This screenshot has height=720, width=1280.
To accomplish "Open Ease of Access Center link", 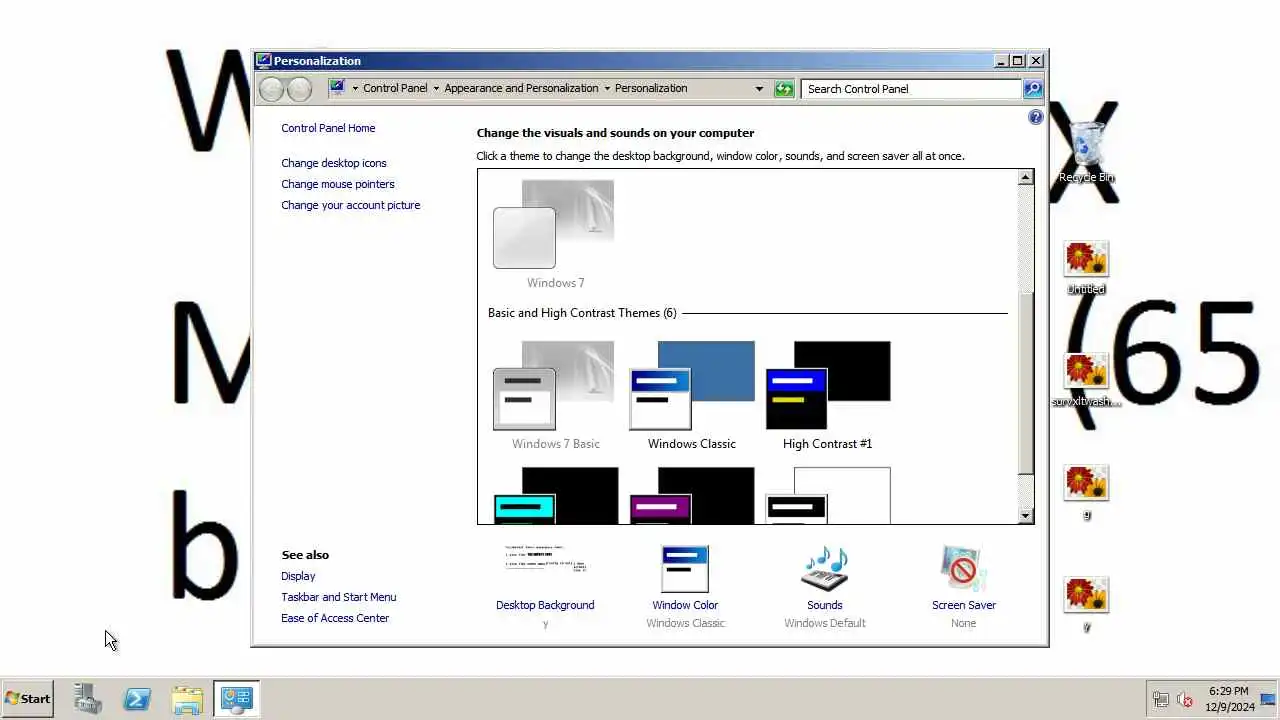I will [335, 618].
